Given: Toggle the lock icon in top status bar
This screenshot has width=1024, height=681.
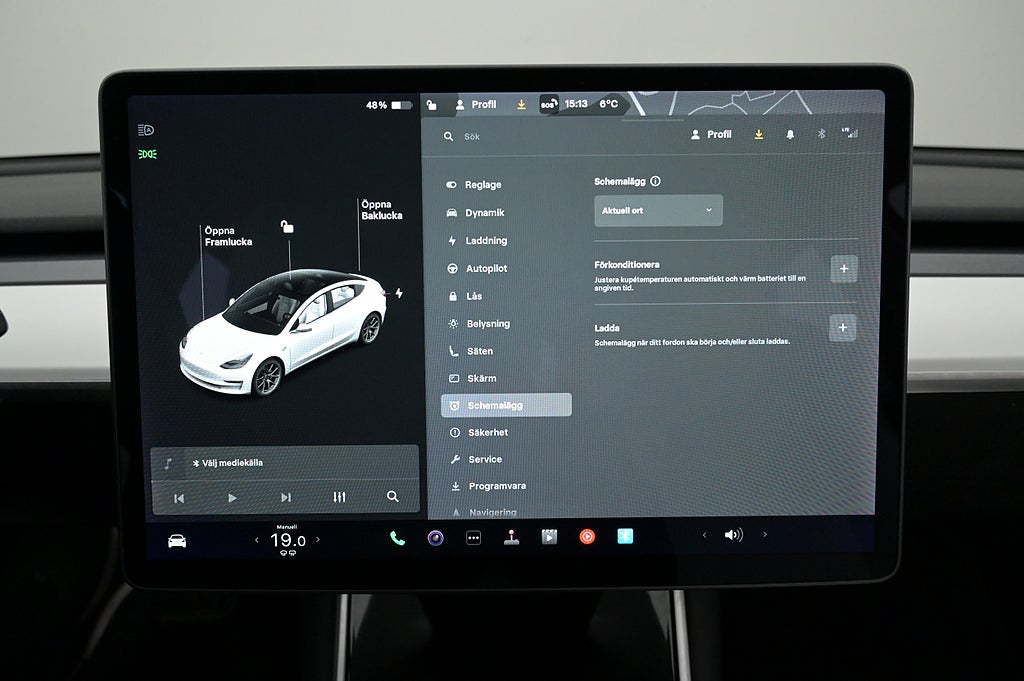Looking at the screenshot, I should pos(432,104).
